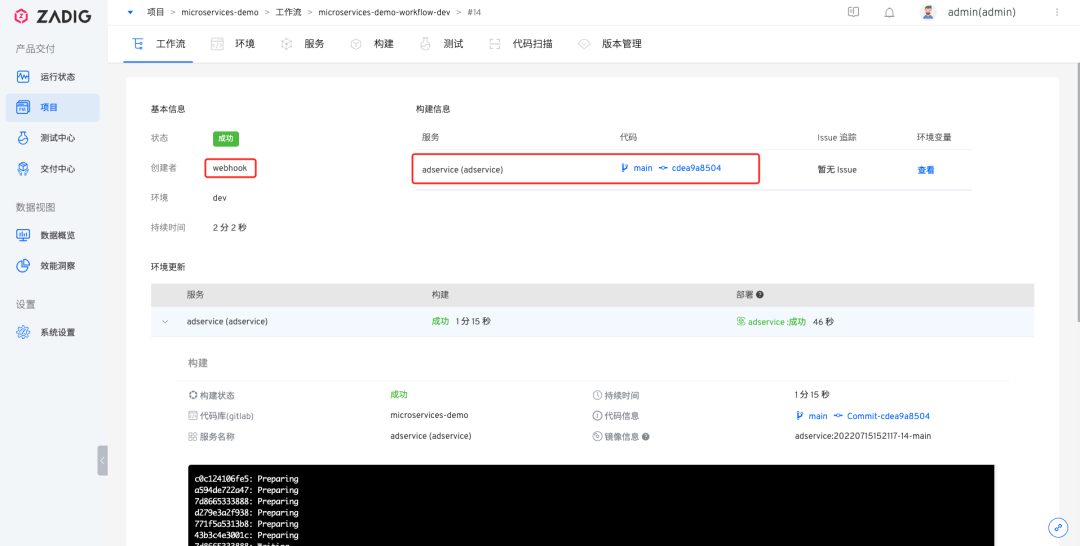1080x546 pixels.
Task: Click the 构建状态 icon
Action: click(x=193, y=395)
